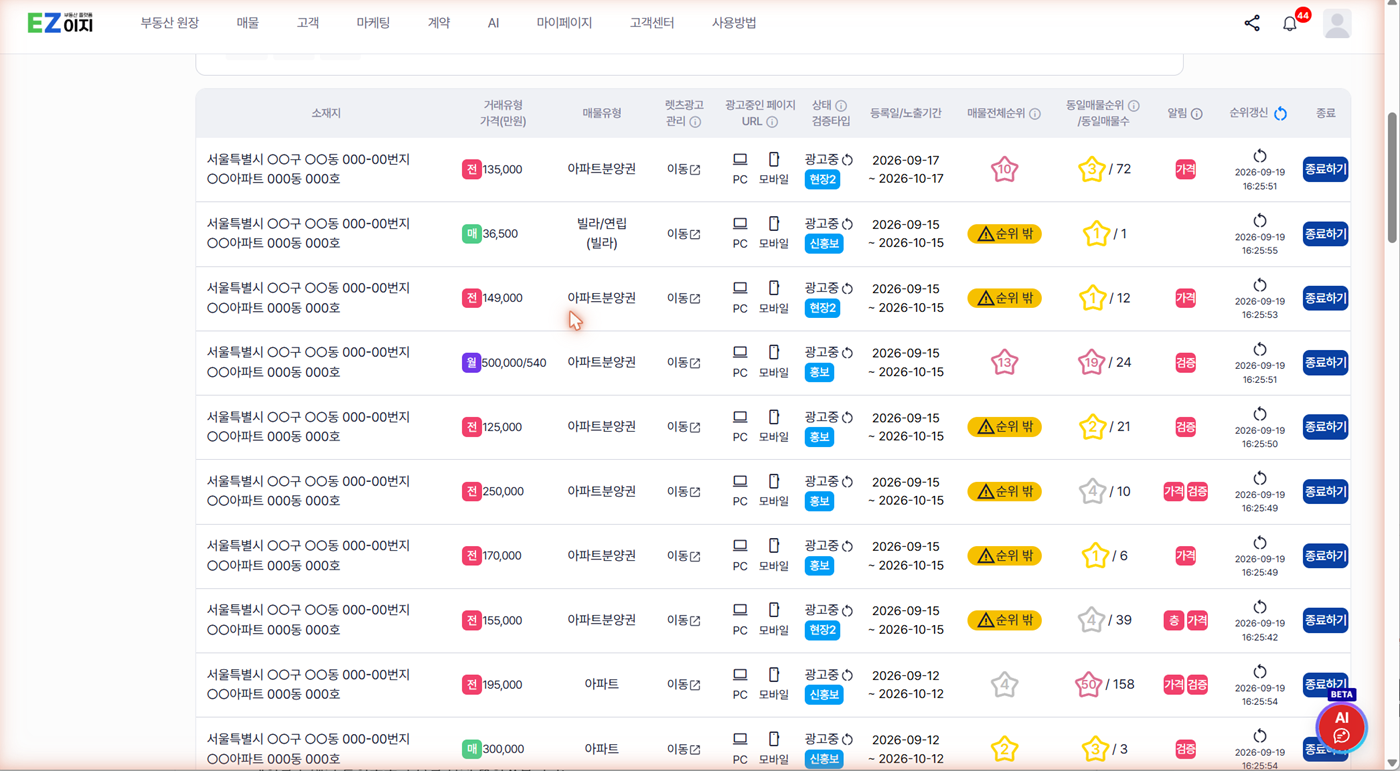Click 종료하기 for the 500,000/540 listing
The width and height of the screenshot is (1400, 771).
(x=1325, y=362)
